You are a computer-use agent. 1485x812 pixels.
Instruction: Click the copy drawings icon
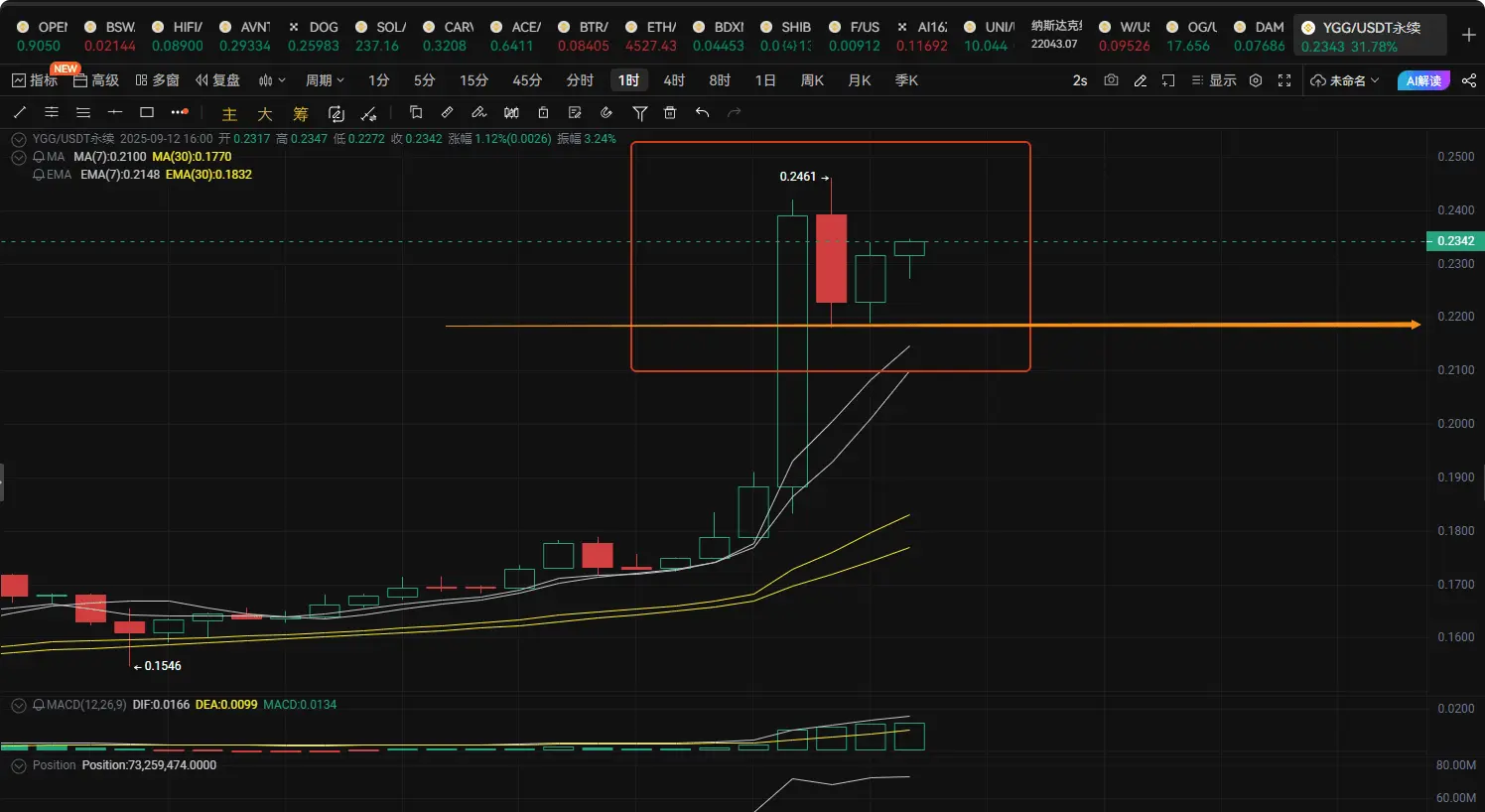coord(416,113)
